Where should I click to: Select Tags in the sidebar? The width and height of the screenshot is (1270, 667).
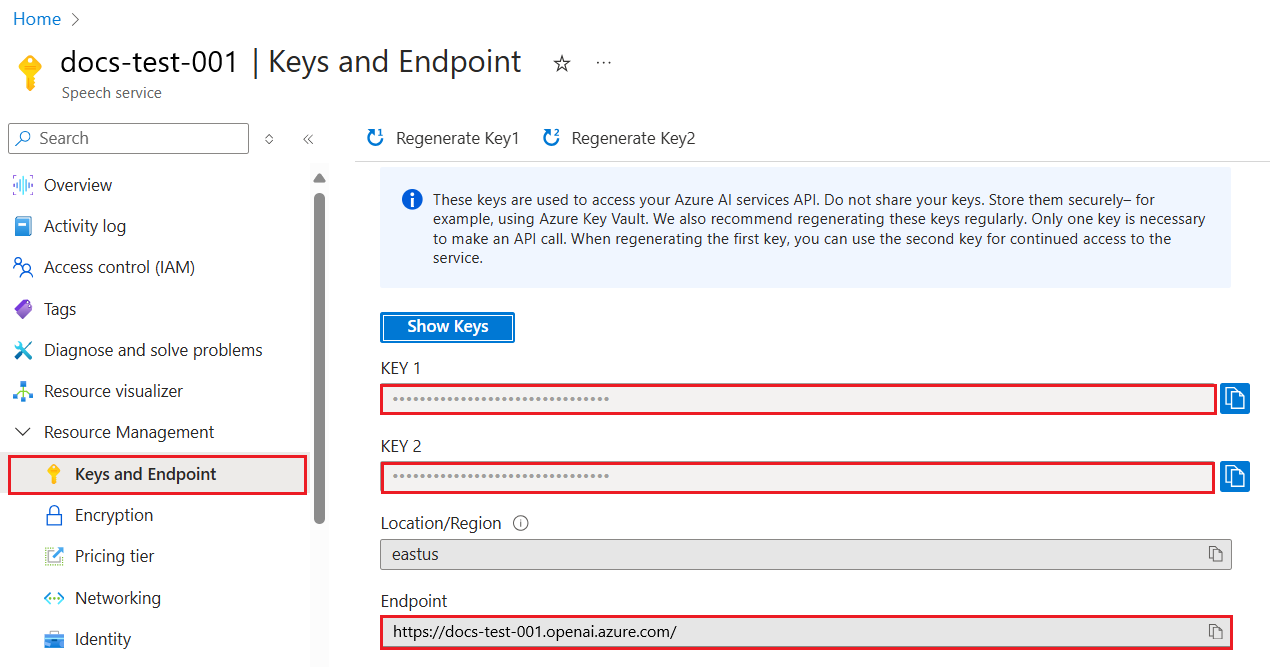click(x=61, y=308)
